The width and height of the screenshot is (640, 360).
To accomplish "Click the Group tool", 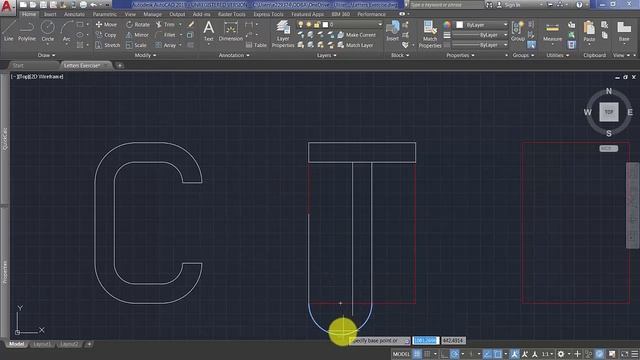I will [518, 31].
